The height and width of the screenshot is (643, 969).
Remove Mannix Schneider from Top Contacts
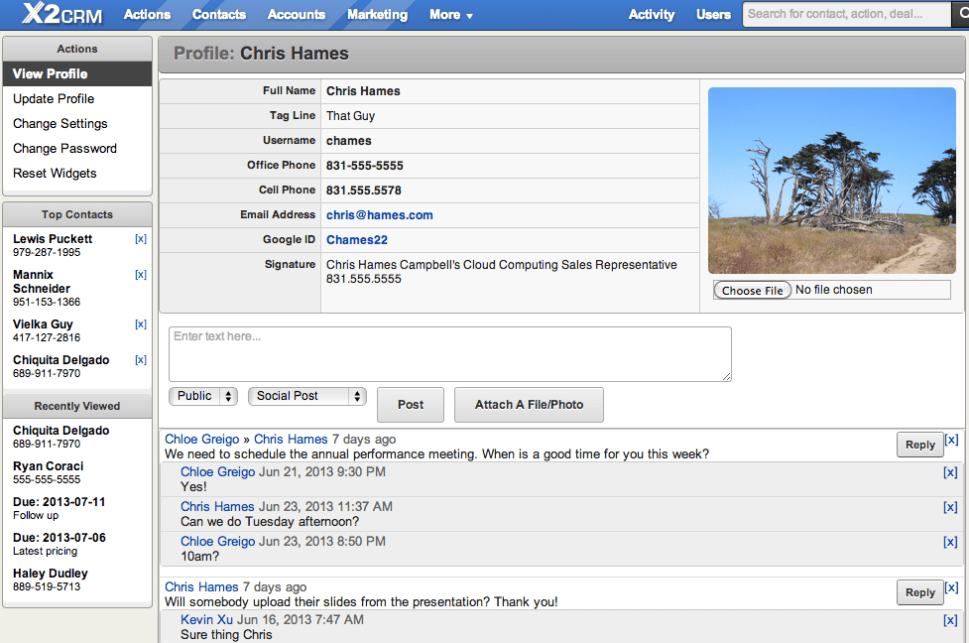[x=141, y=275]
